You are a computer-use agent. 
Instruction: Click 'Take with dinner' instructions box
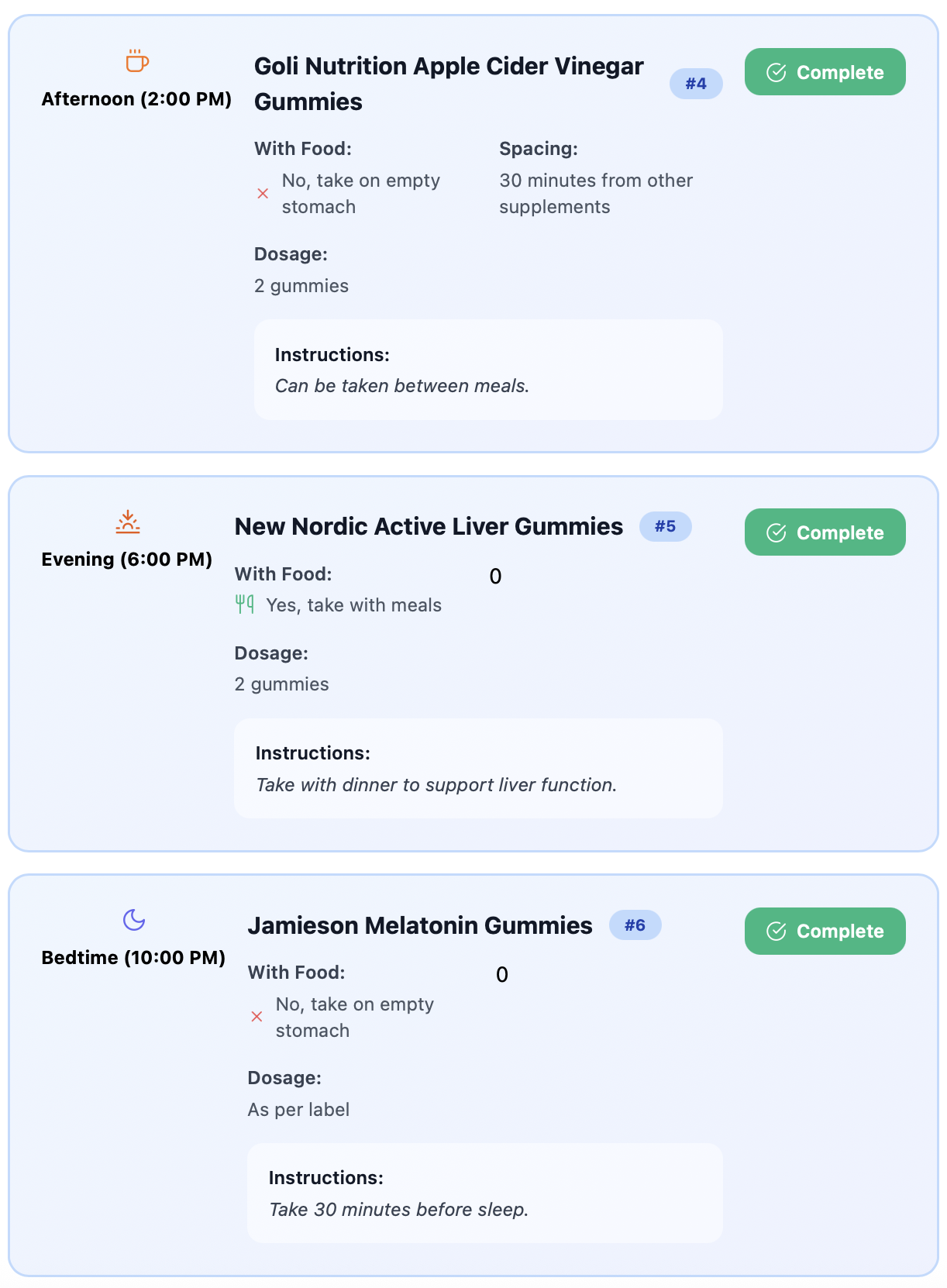[478, 769]
